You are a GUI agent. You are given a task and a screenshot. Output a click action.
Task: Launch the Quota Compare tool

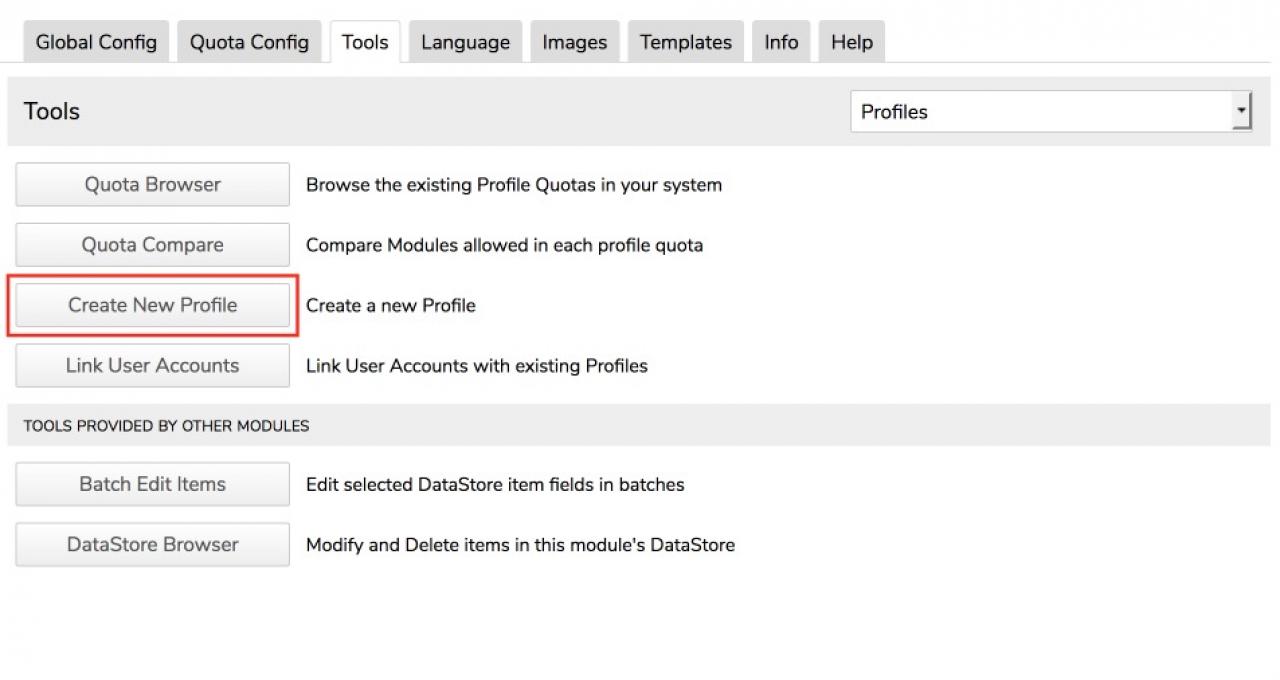pyautogui.click(x=152, y=245)
